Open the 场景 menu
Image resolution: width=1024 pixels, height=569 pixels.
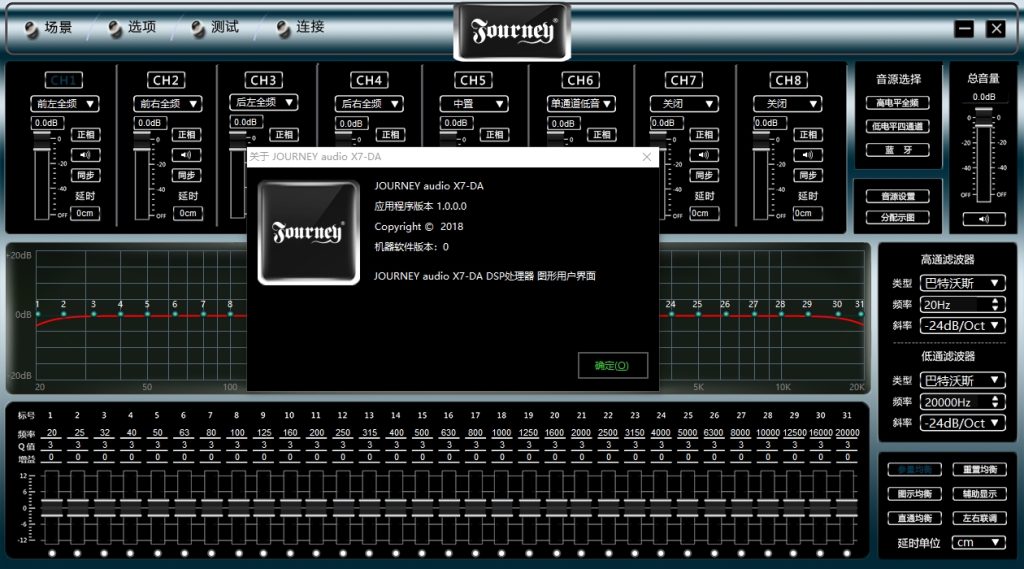tap(48, 27)
